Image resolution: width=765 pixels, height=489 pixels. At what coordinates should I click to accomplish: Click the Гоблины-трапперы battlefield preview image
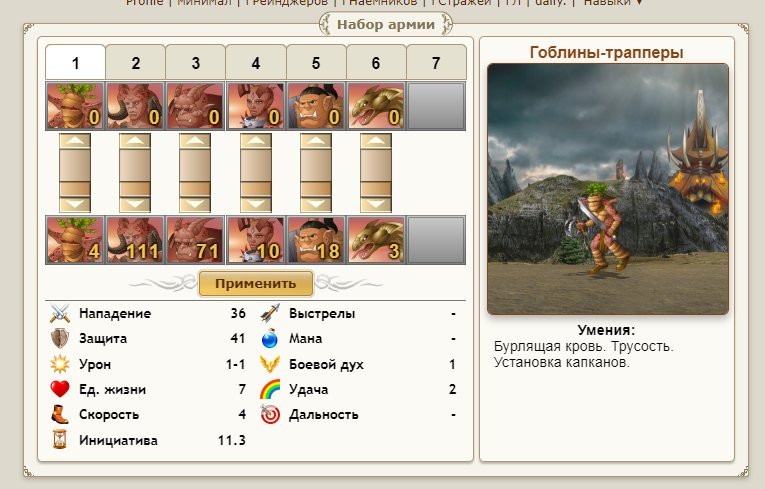tap(608, 189)
